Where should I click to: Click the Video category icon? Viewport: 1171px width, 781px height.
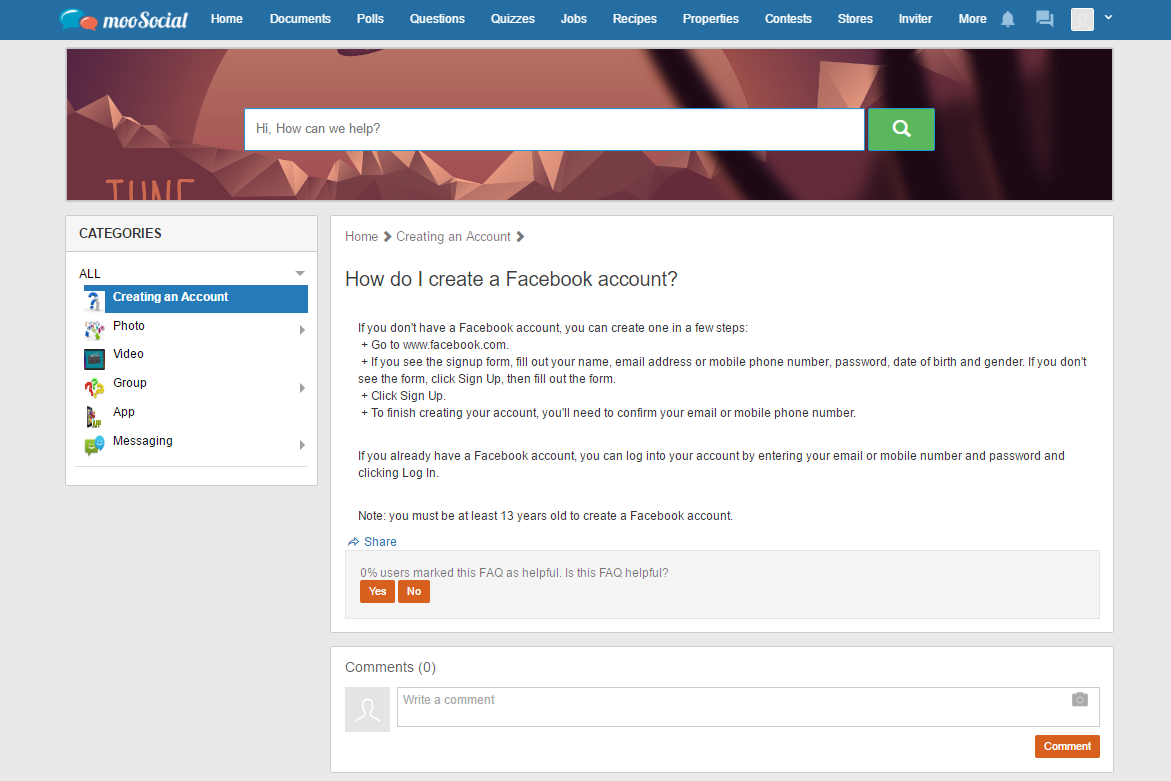[94, 359]
